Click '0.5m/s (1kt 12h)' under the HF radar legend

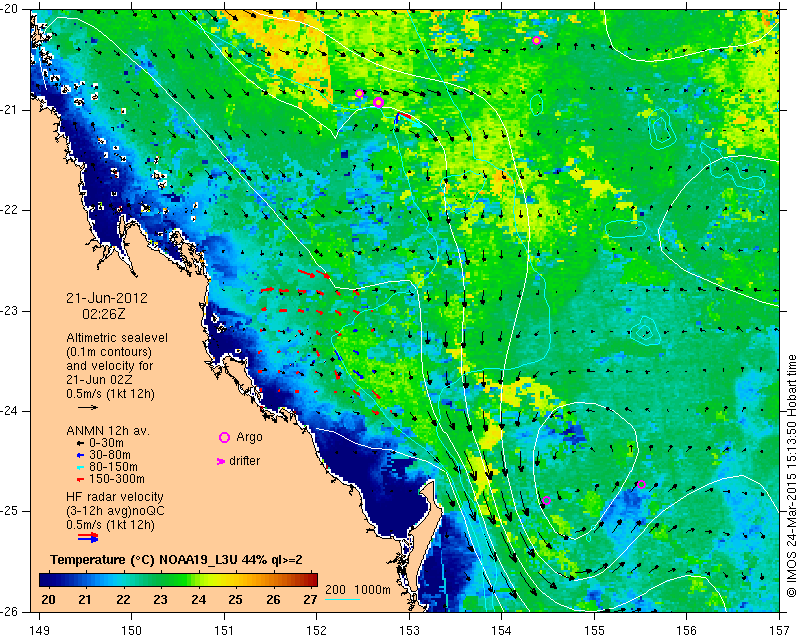(x=110, y=524)
